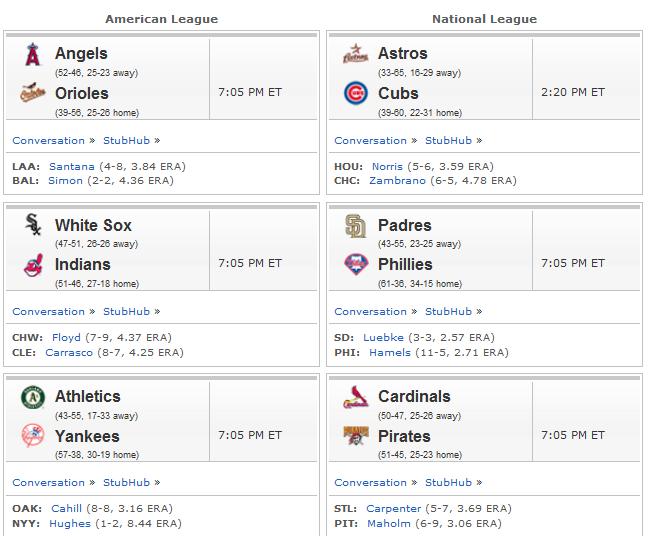This screenshot has width=655, height=536.
Task: Click the Yankees team logo
Action: 33,435
